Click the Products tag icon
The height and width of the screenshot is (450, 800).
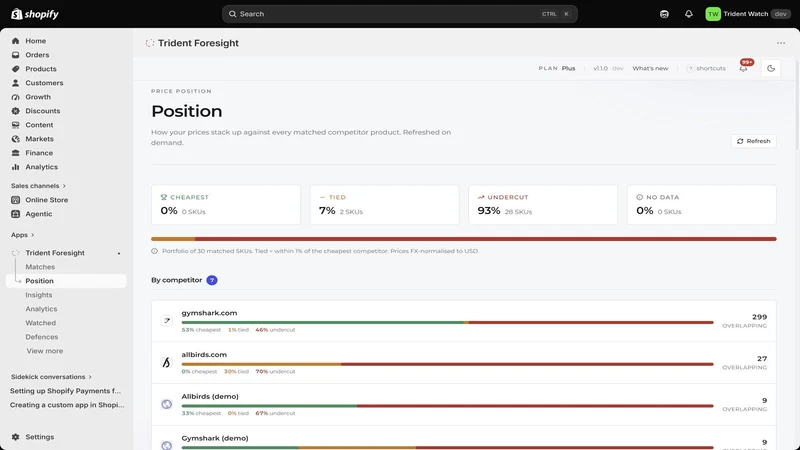click(x=15, y=69)
